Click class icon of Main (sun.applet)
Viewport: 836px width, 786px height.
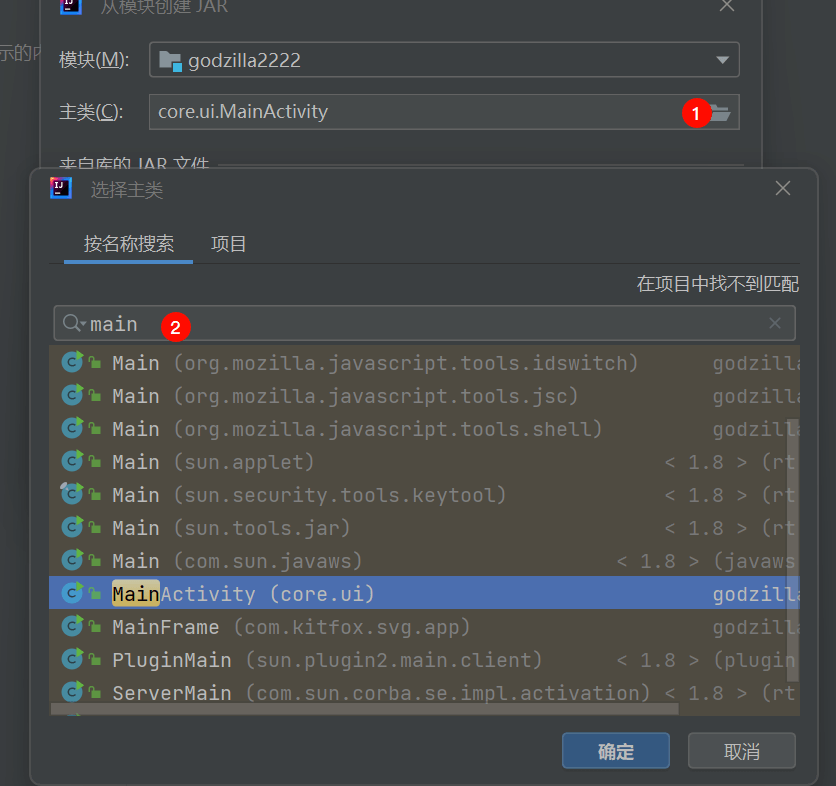coord(72,462)
